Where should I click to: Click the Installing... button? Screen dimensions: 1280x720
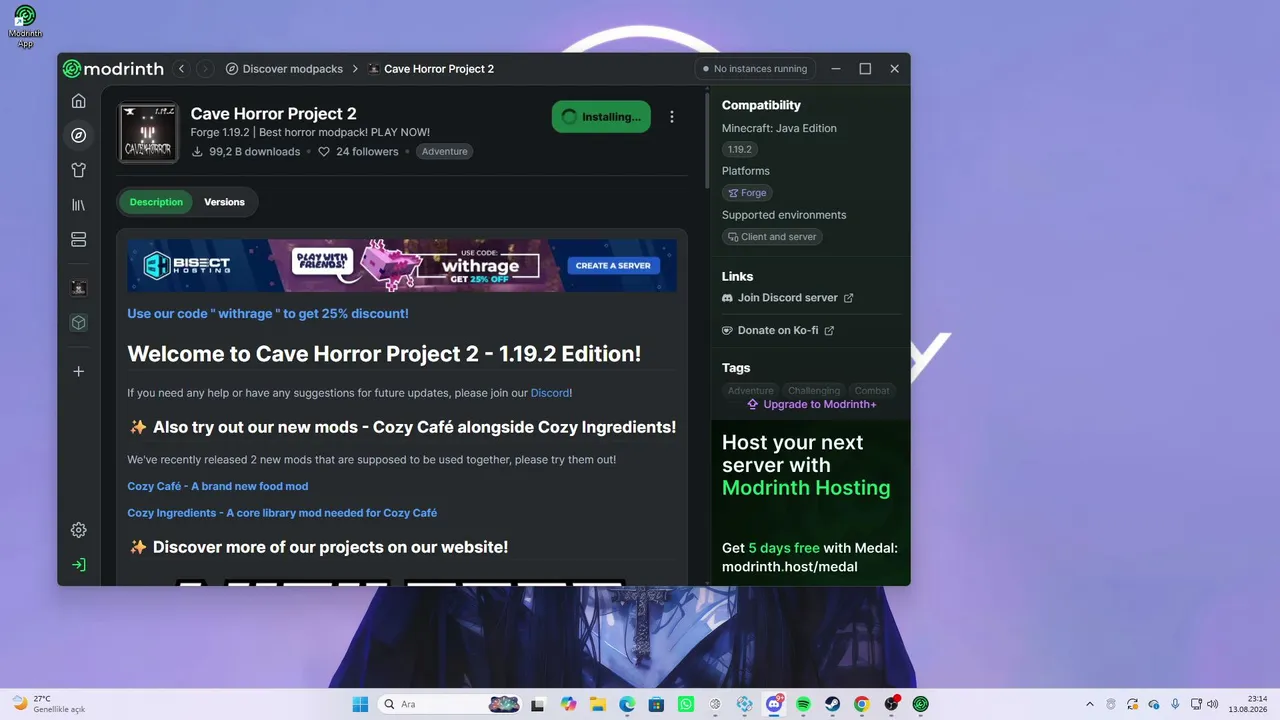601,117
